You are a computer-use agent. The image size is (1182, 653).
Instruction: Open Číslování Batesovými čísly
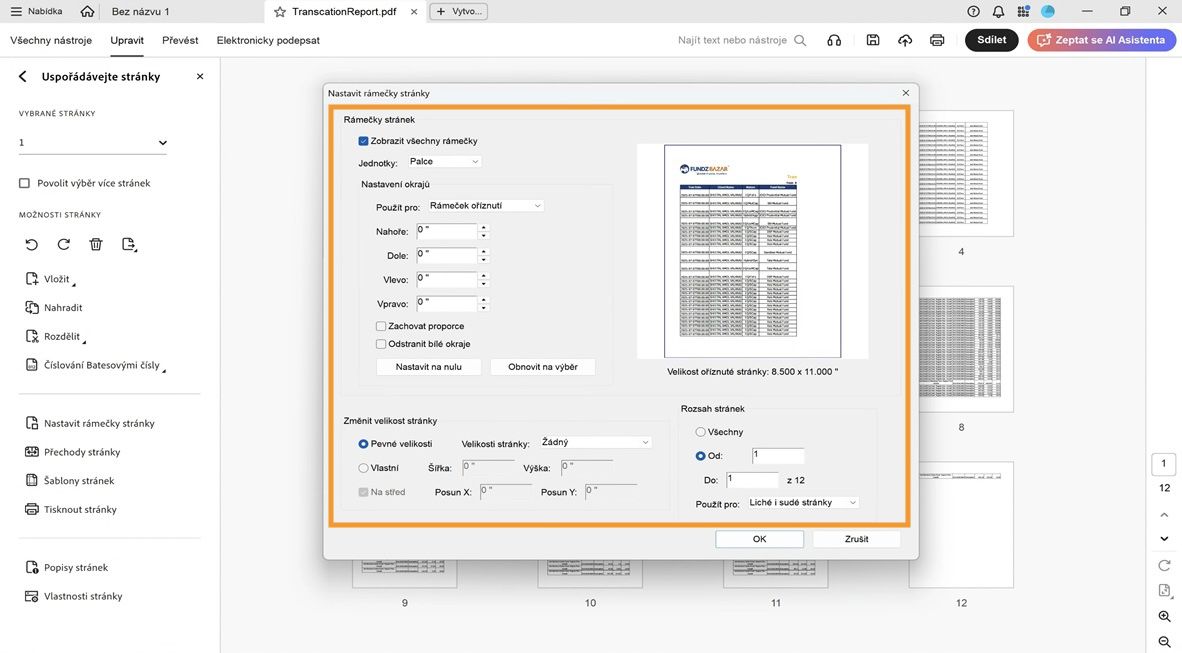[x=95, y=365]
